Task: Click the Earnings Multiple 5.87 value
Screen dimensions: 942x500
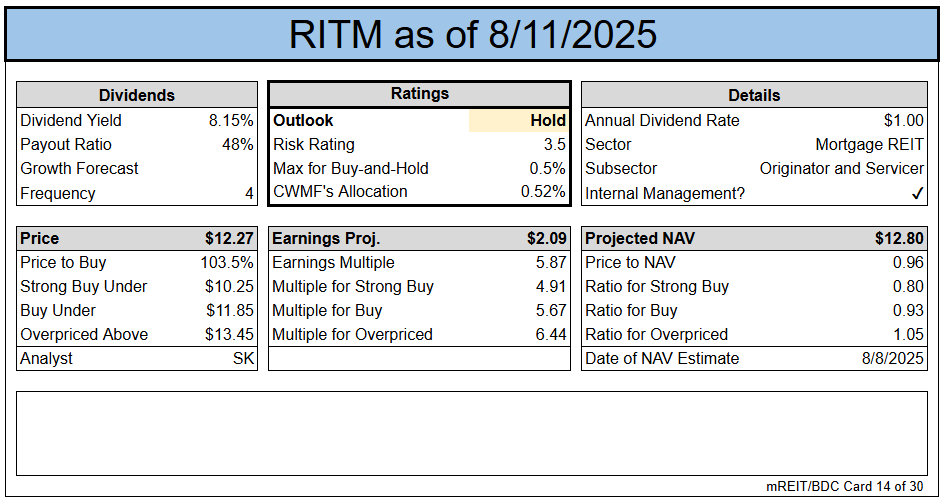Action: [551, 263]
